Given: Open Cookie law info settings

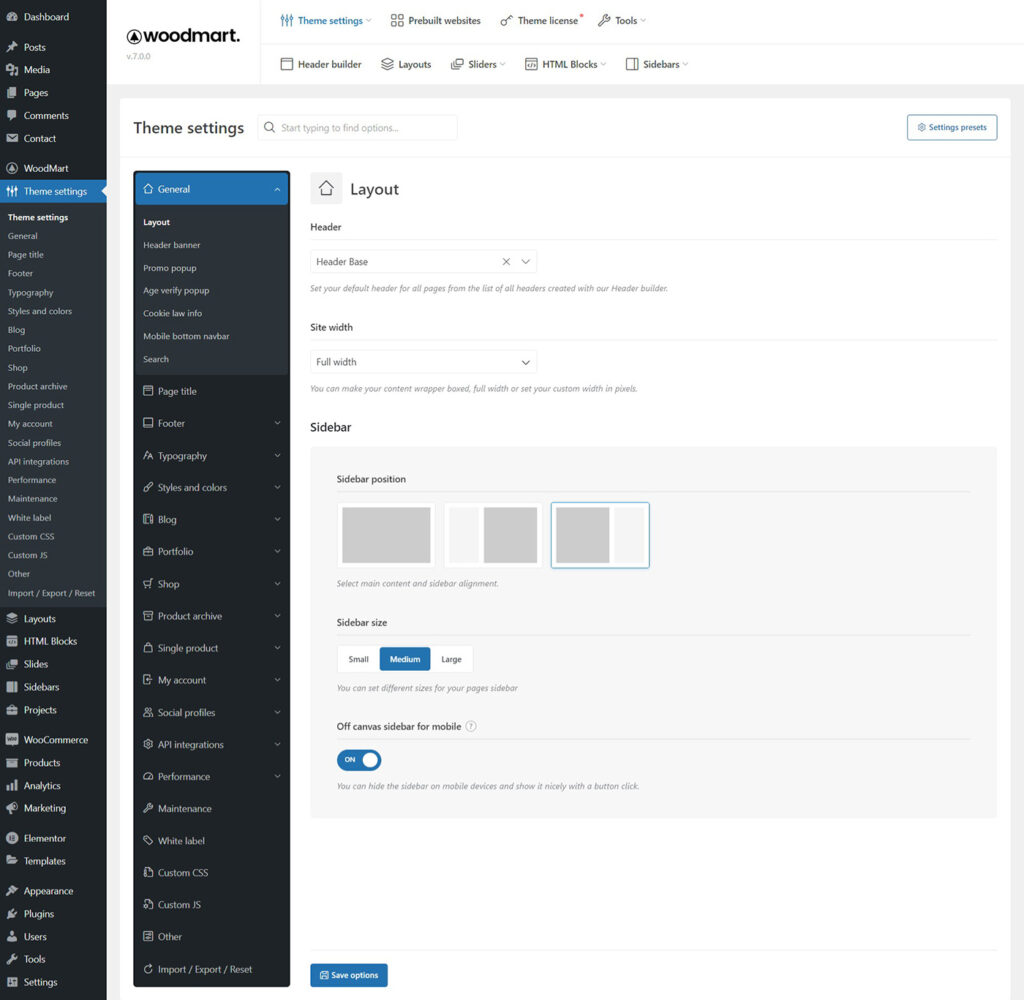Looking at the screenshot, I should 172,314.
